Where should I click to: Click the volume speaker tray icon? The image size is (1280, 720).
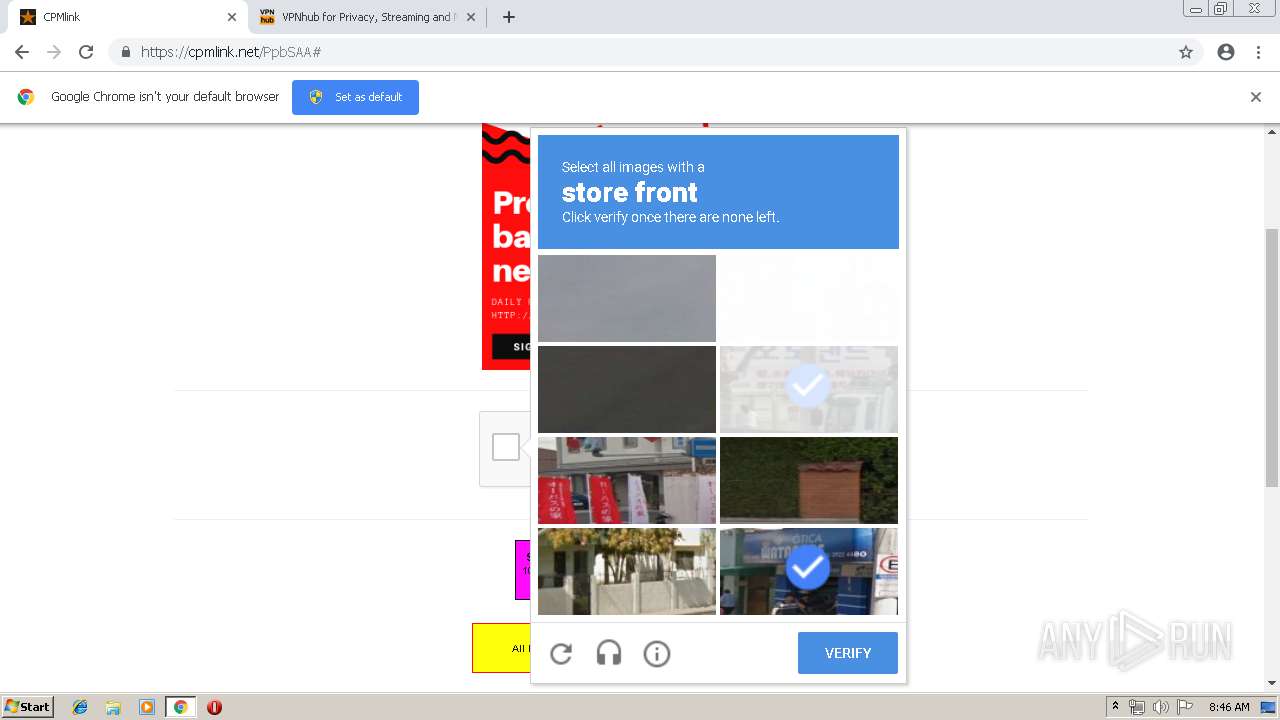point(1161,707)
